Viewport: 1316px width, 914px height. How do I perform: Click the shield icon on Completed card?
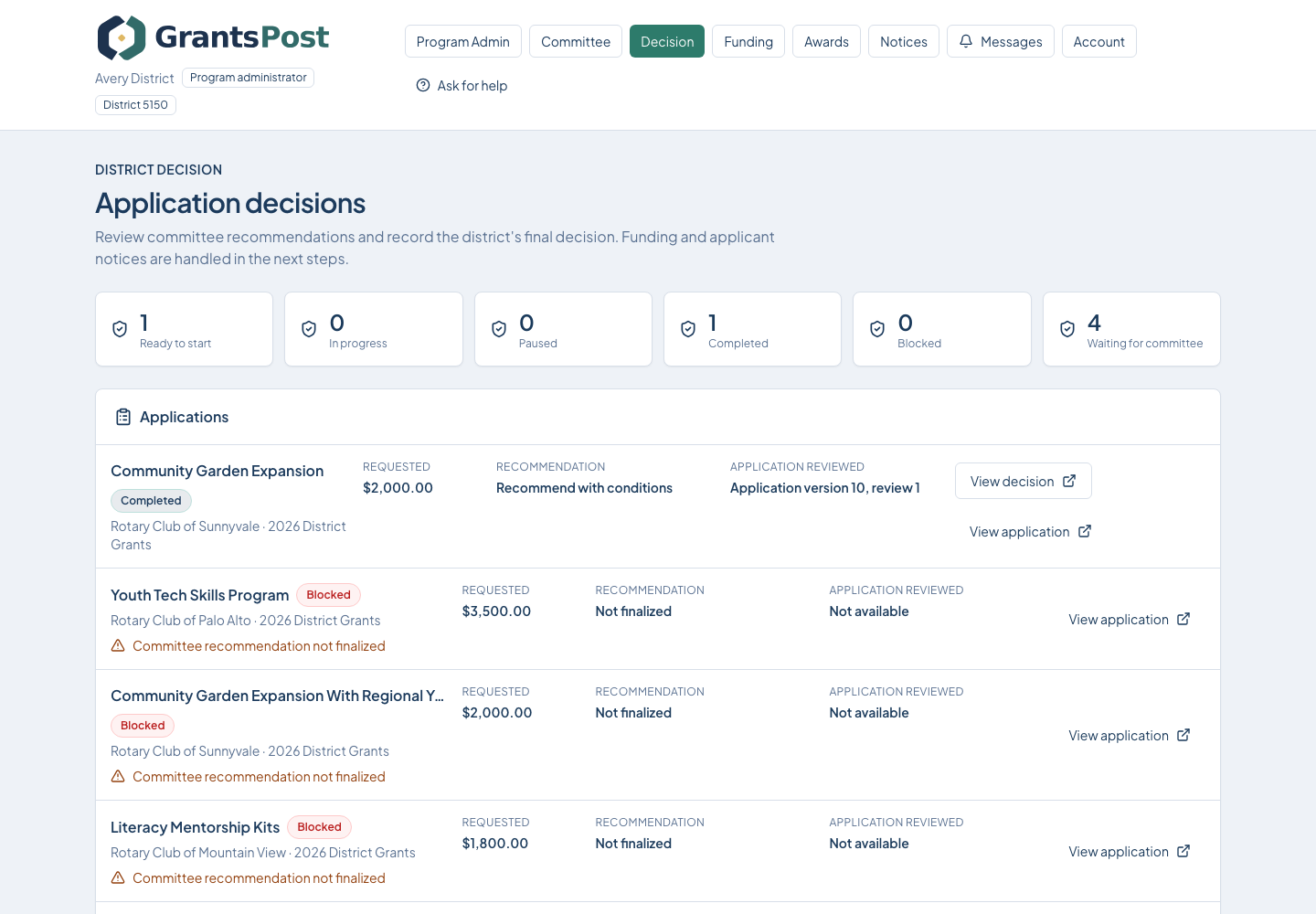(x=688, y=329)
